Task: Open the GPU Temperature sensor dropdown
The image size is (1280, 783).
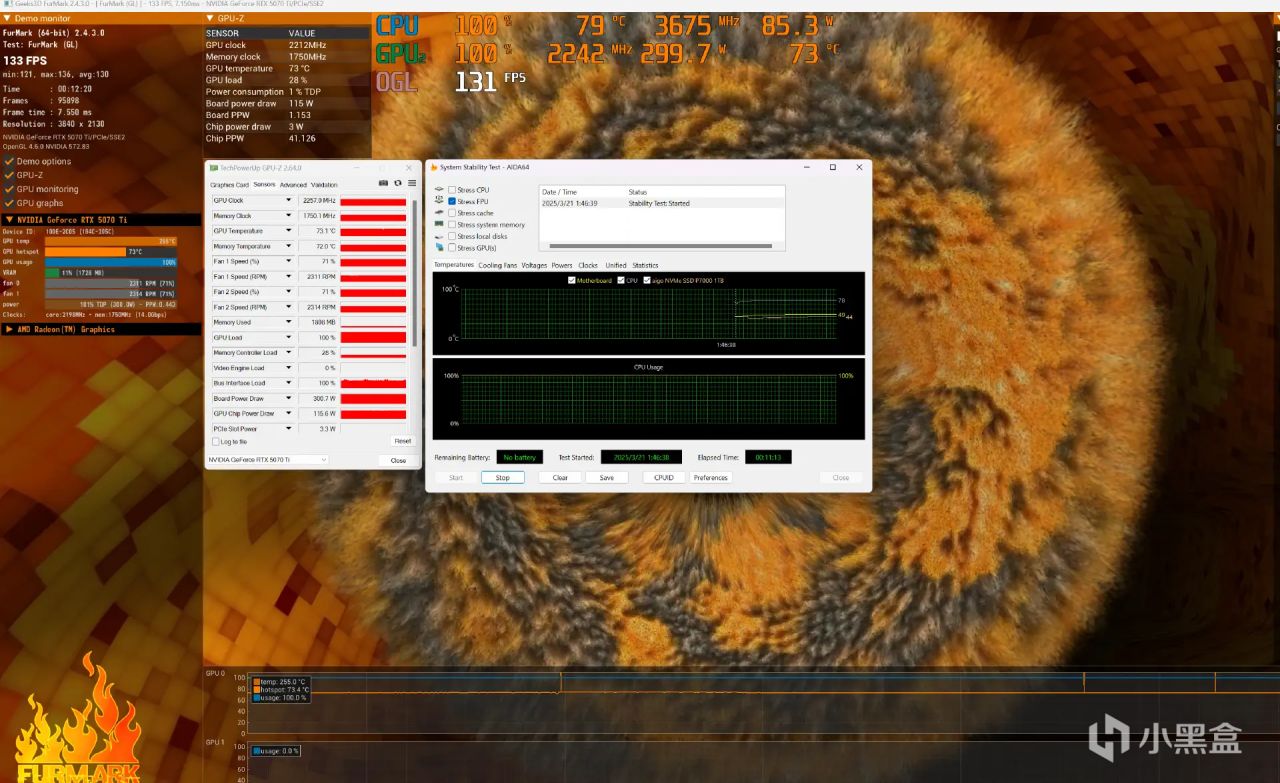Action: coord(289,231)
